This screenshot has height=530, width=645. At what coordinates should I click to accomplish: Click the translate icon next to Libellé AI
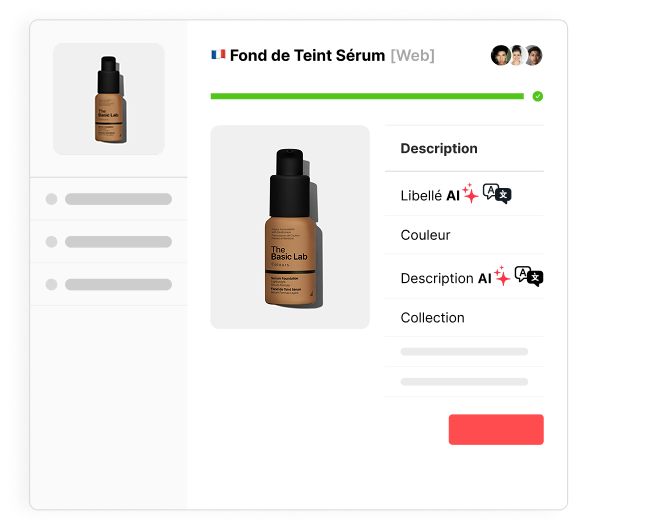497,193
